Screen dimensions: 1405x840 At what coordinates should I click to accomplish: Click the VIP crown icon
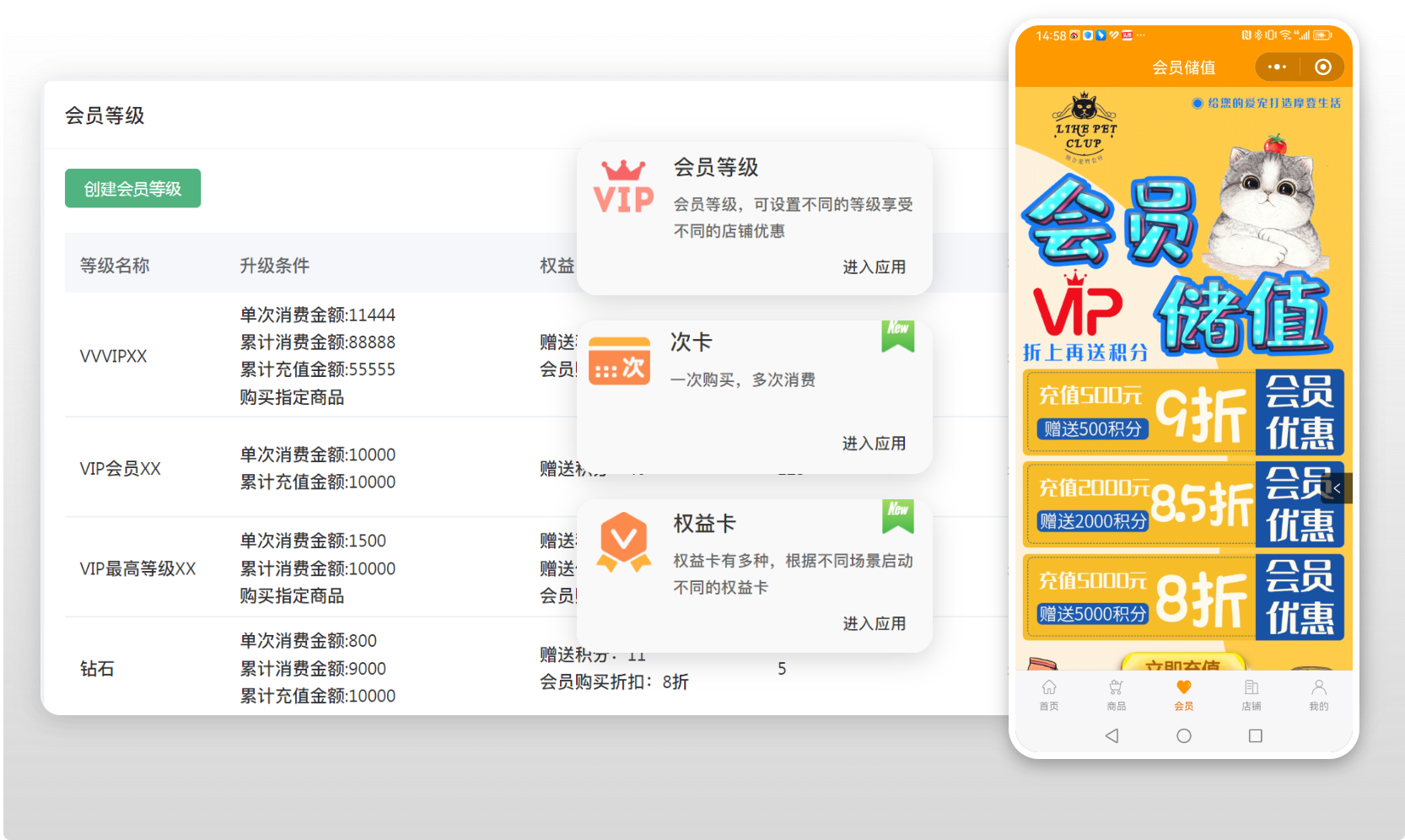click(x=623, y=187)
